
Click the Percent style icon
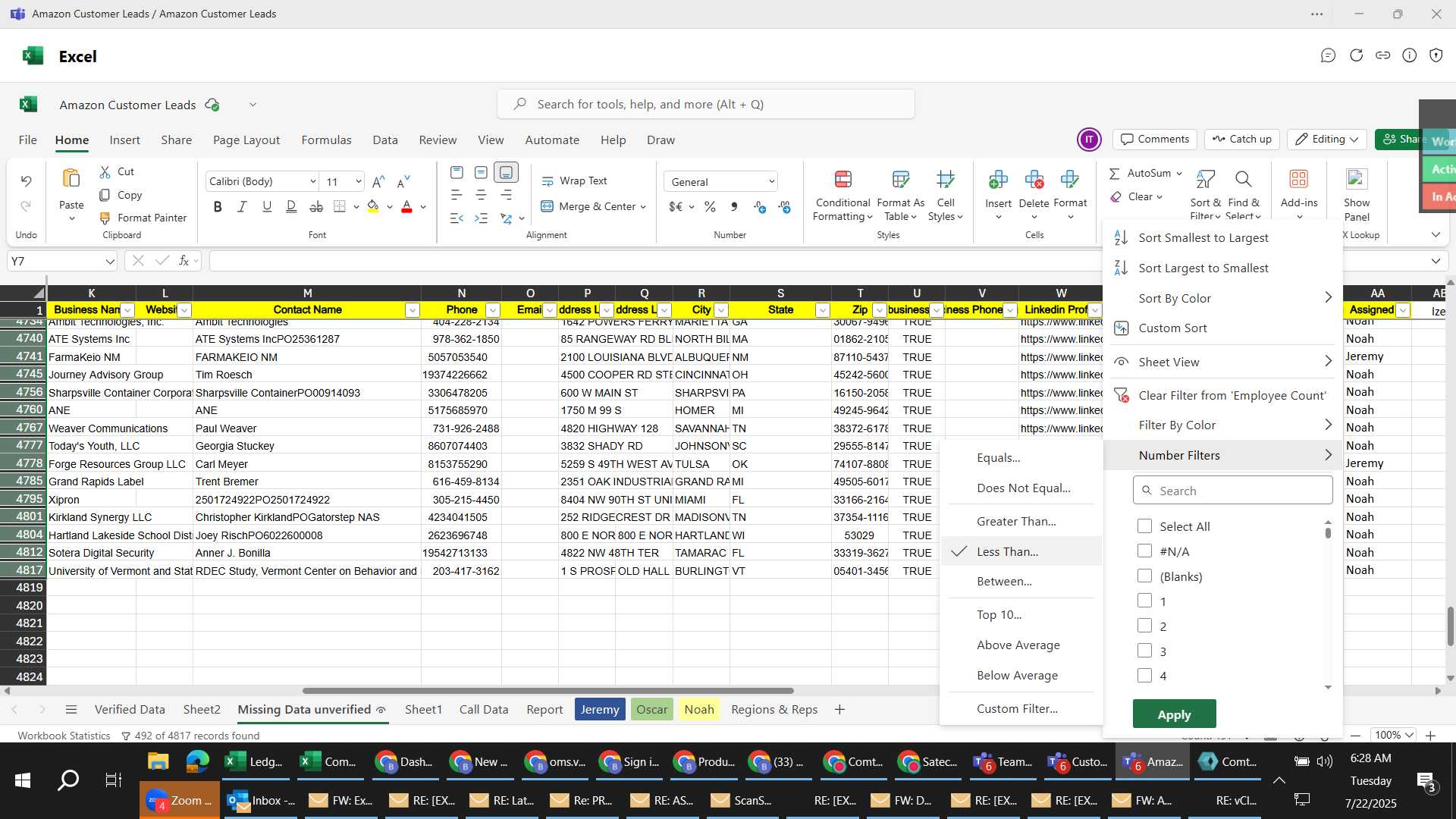[x=710, y=207]
